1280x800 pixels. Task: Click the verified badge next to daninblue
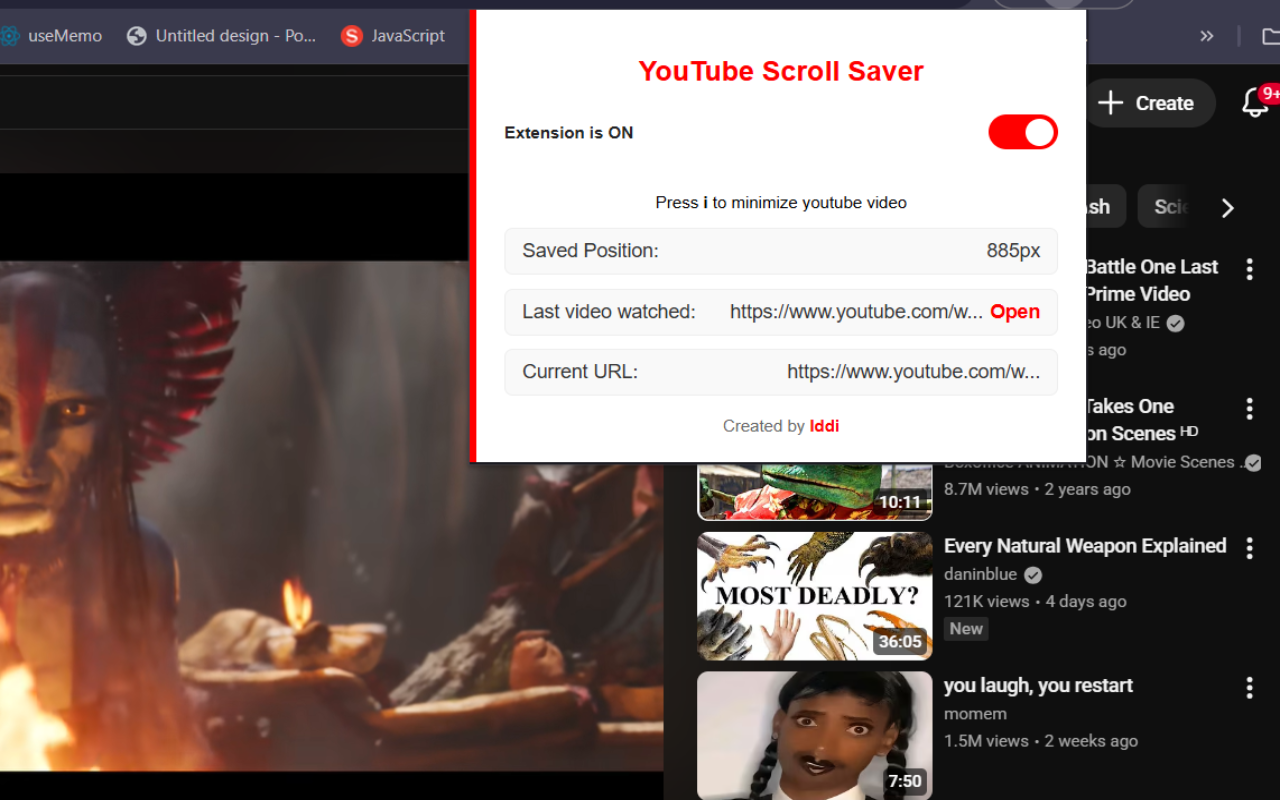[x=1034, y=574]
